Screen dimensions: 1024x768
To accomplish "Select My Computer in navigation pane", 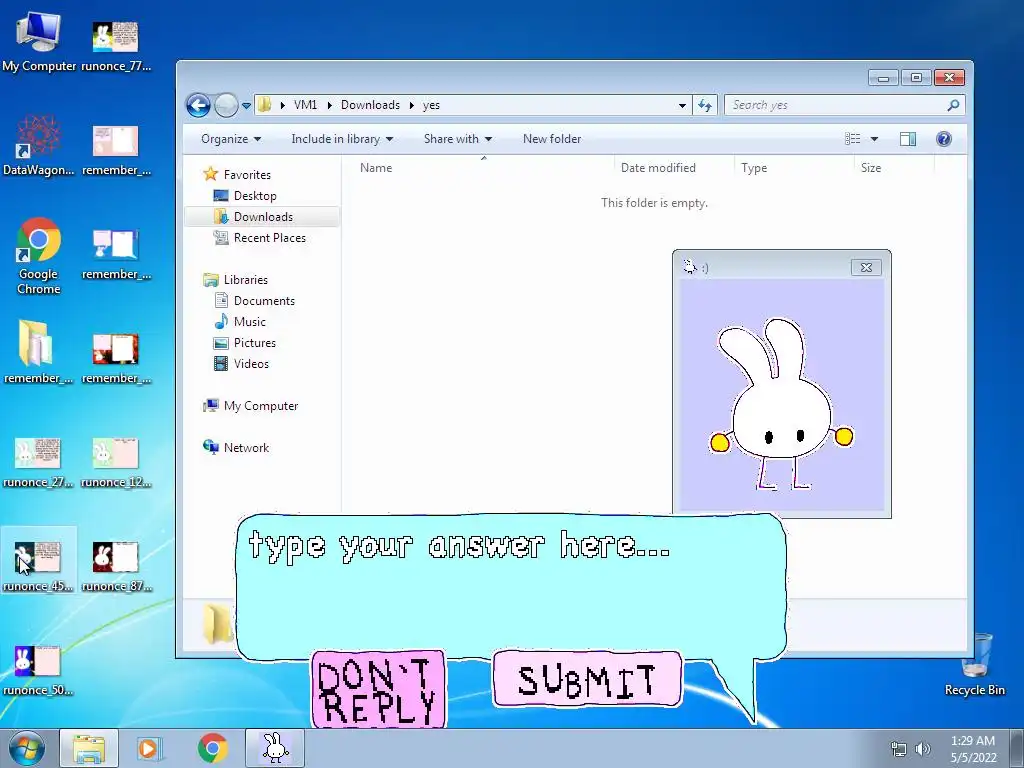I will pyautogui.click(x=251, y=406).
